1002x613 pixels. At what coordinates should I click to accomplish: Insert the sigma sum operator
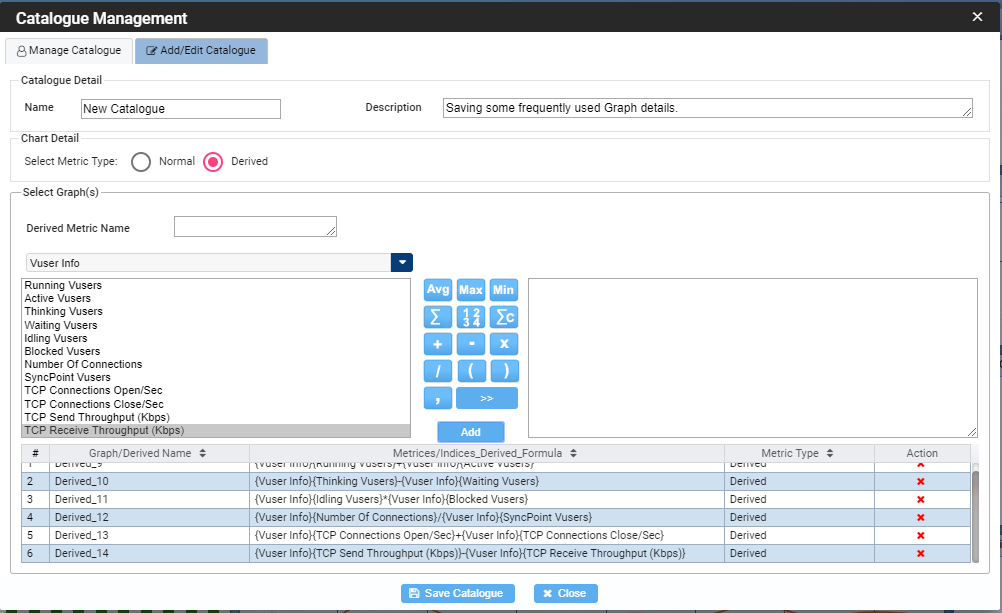(x=438, y=317)
